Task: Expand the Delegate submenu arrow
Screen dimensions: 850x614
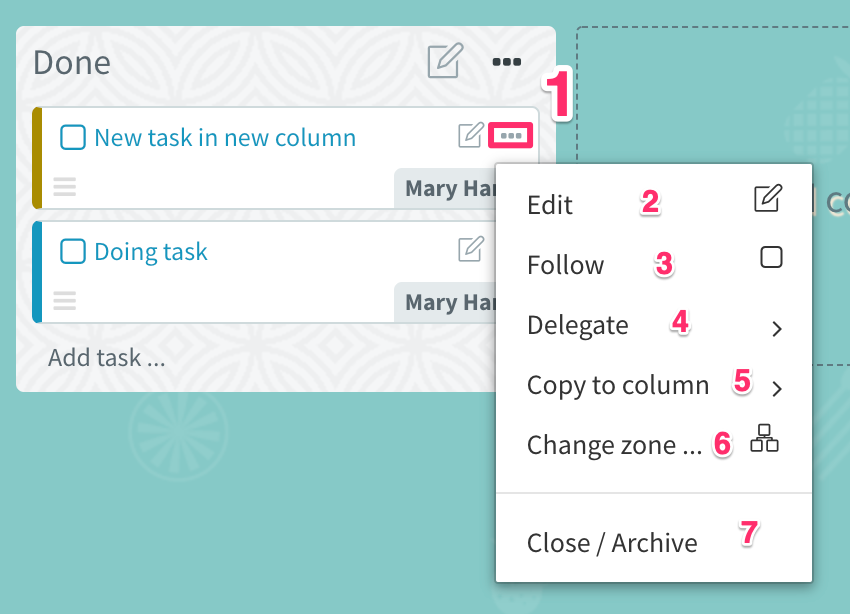Action: pyautogui.click(x=777, y=328)
